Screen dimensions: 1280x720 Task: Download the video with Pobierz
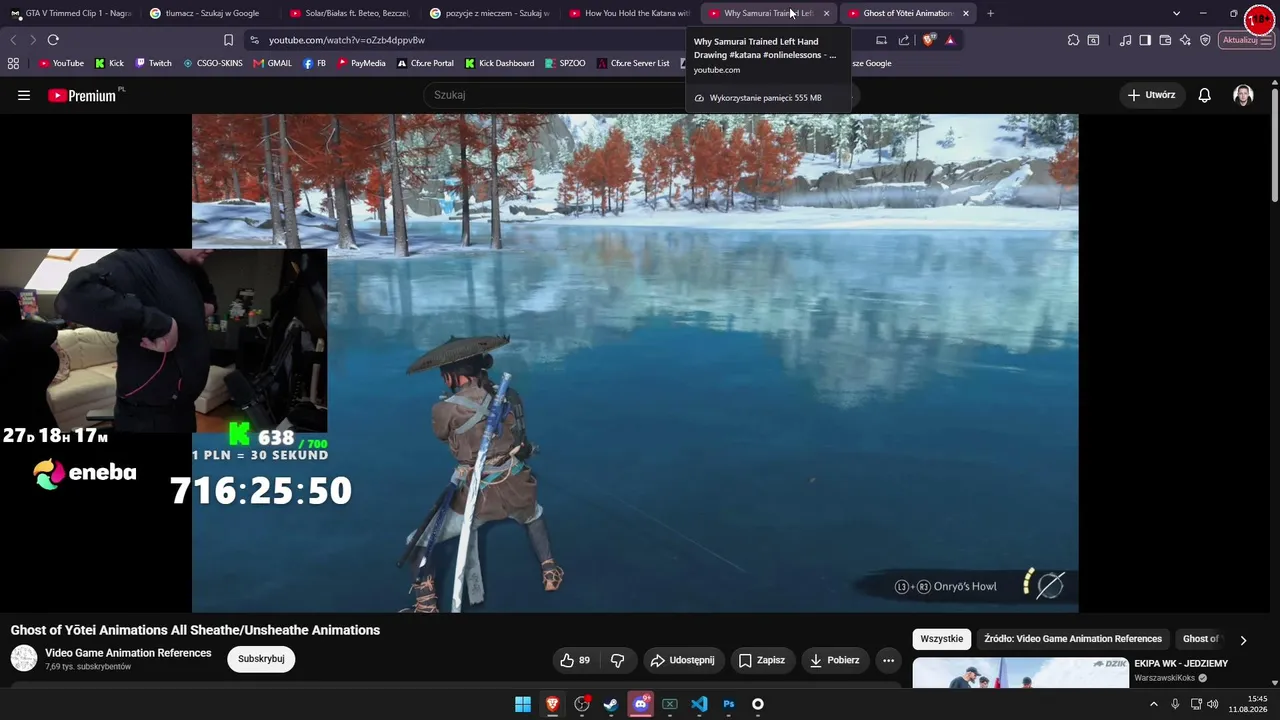pyautogui.click(x=835, y=660)
